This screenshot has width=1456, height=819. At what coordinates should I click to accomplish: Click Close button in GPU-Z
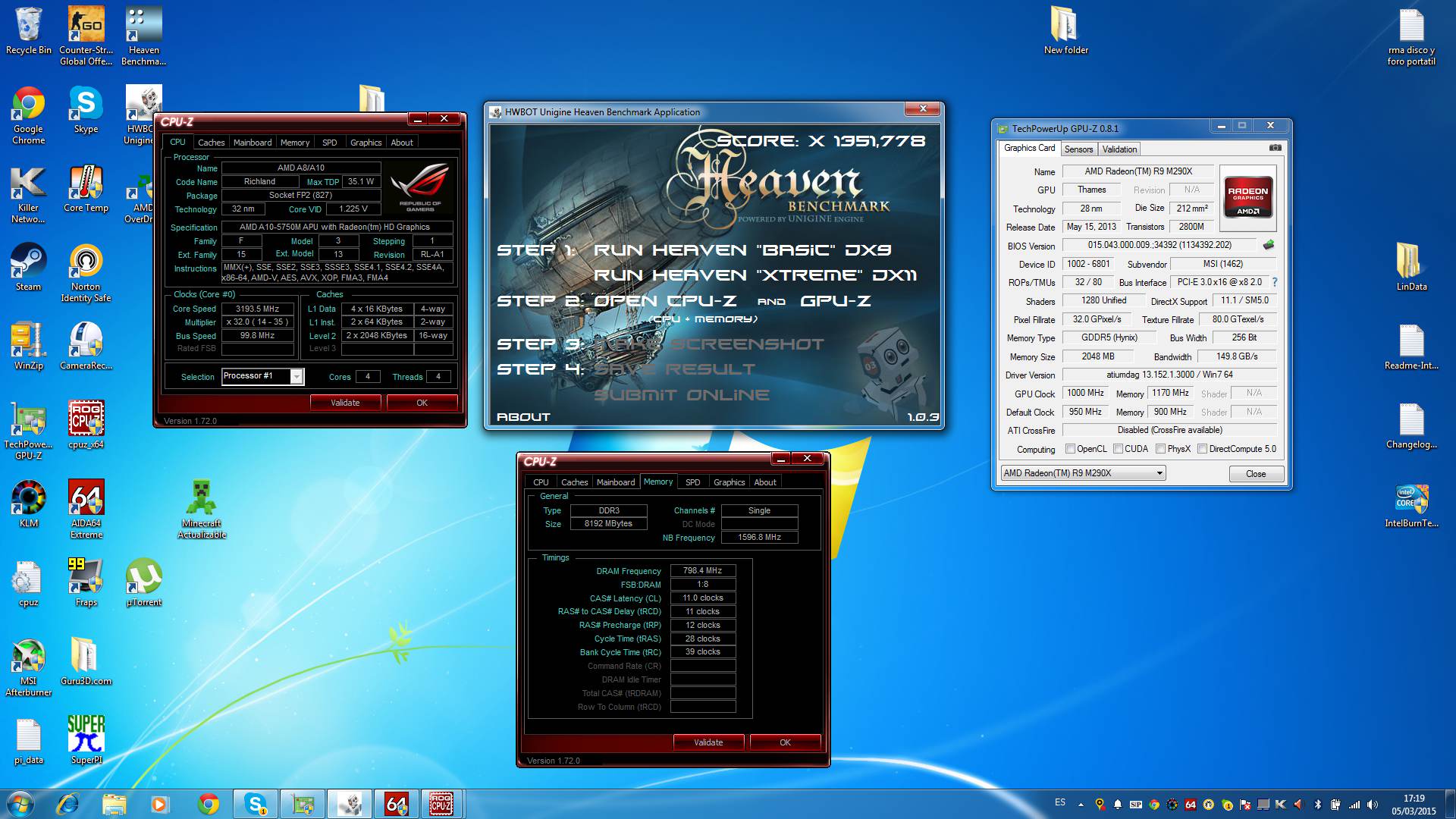[1256, 474]
